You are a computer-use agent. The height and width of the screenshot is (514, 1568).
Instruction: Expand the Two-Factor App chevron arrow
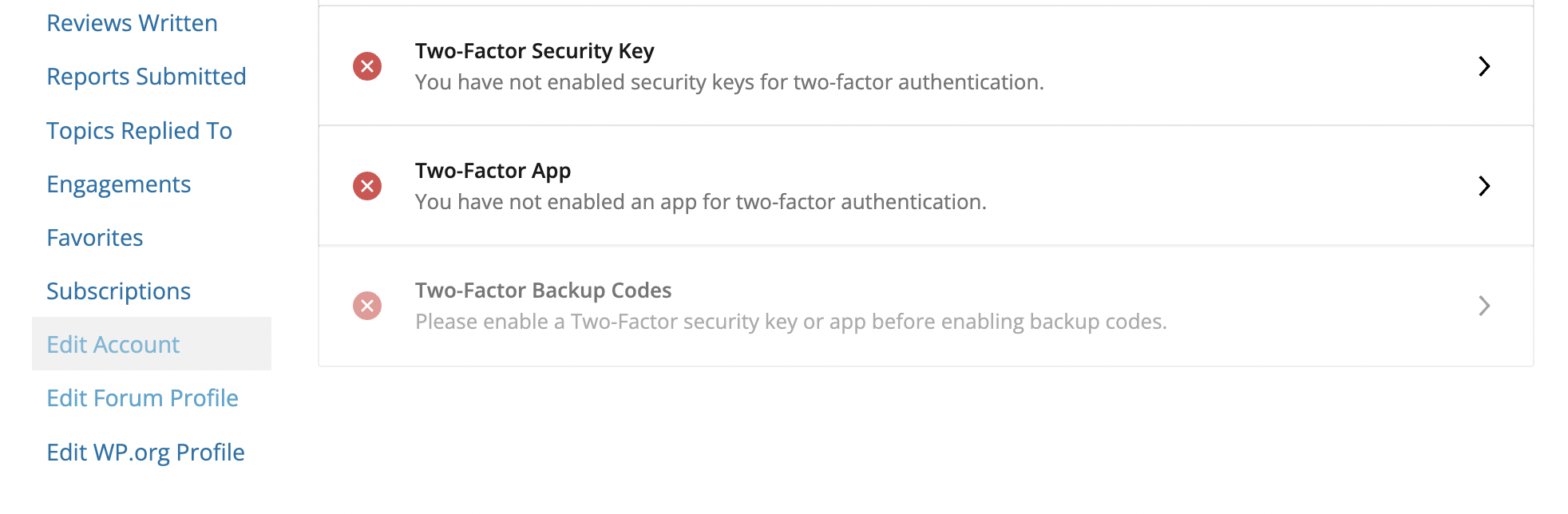coord(1484,186)
